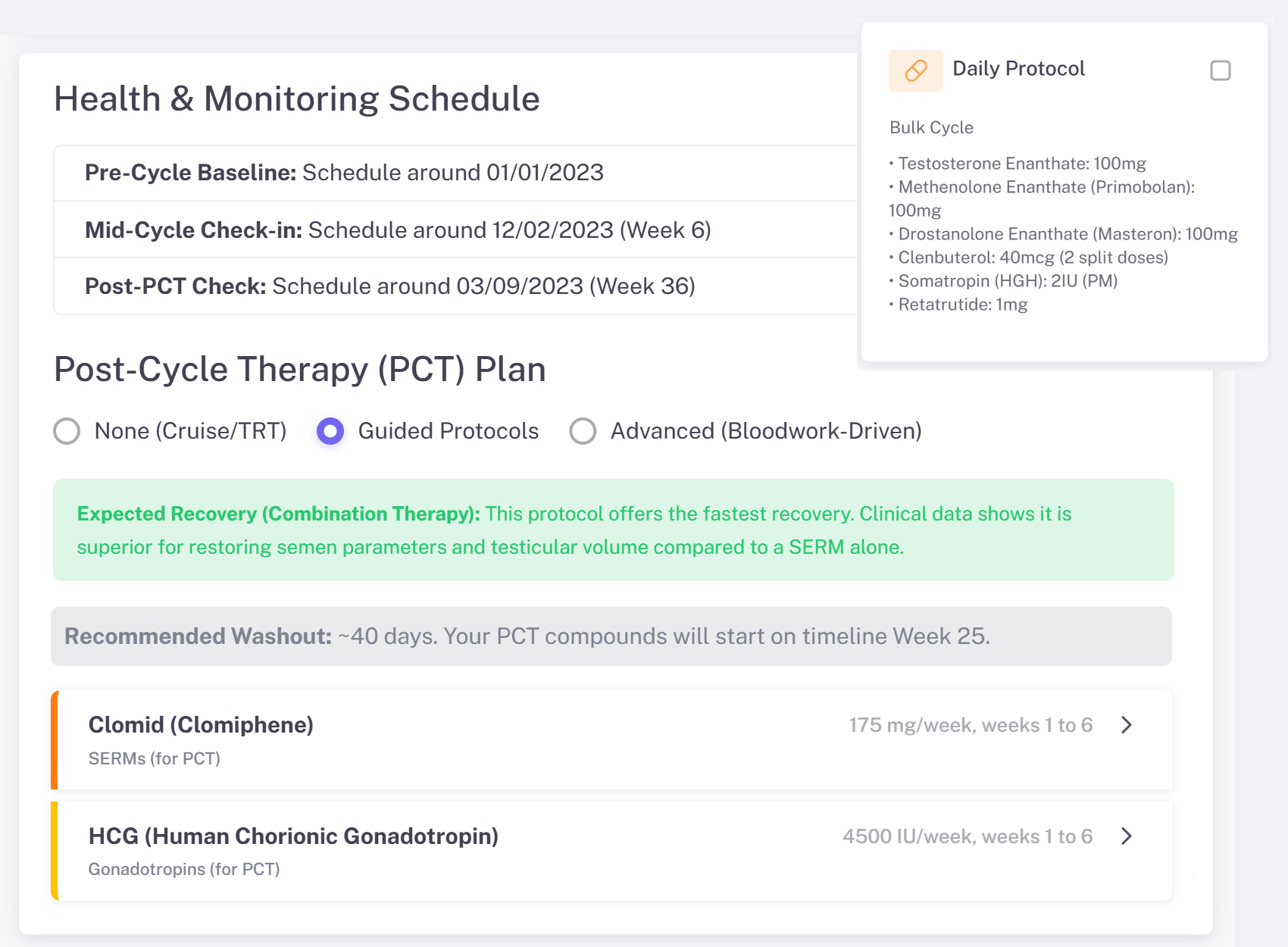Choose Advanced (Bloodwork-Driven) PCT option
The image size is (1288, 947).
pos(583,431)
